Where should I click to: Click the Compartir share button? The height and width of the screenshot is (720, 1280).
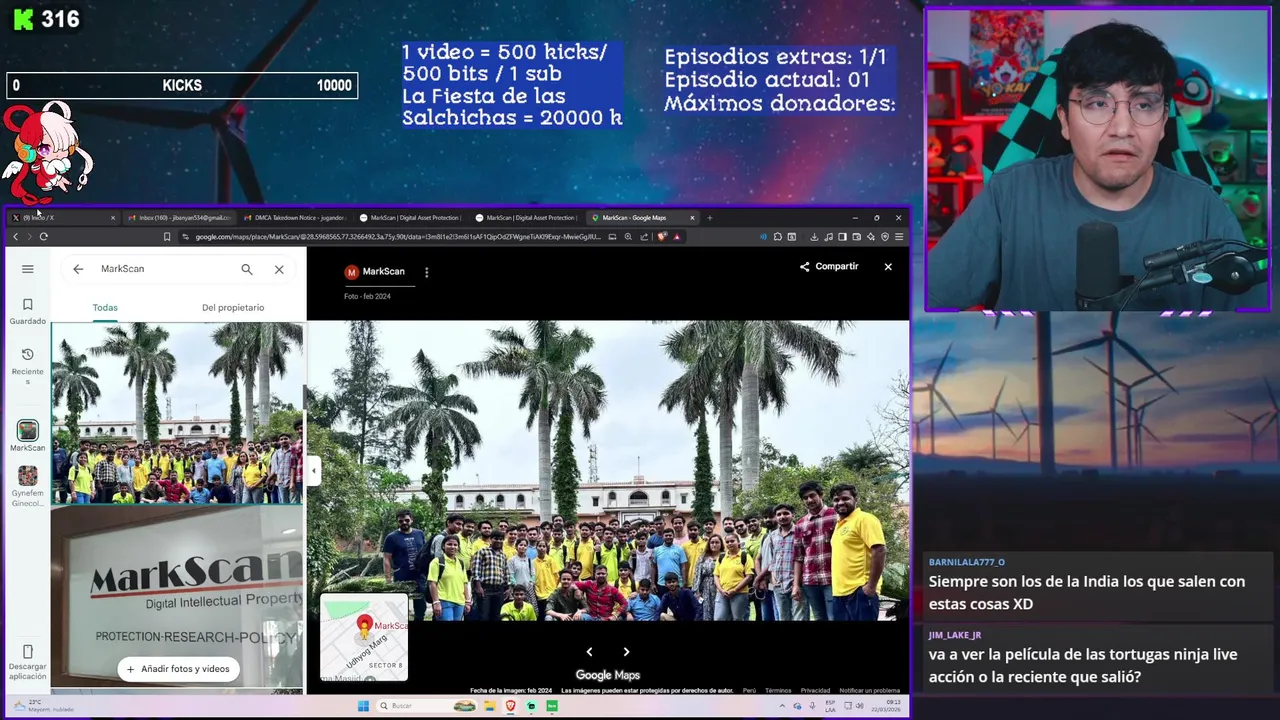tap(829, 267)
